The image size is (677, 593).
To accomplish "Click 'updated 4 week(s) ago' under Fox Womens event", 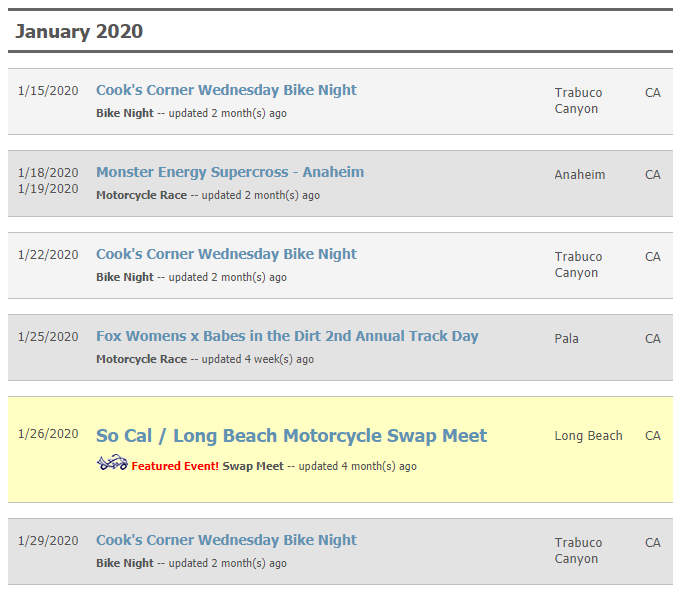I will [x=258, y=360].
